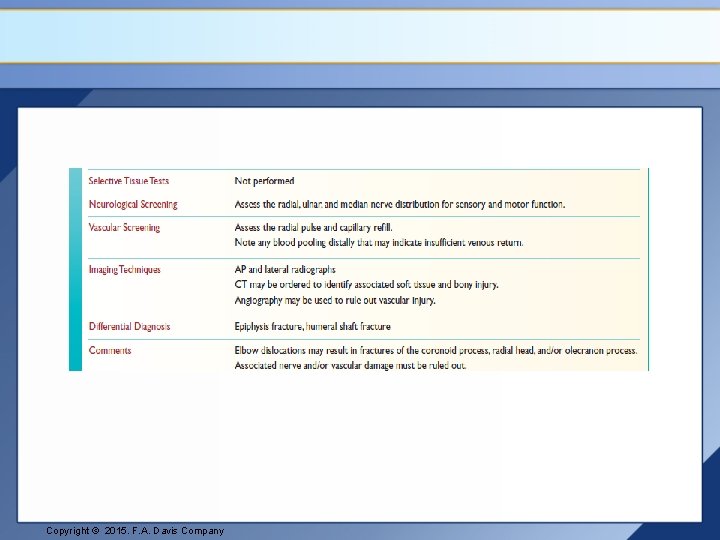720x540 pixels.
Task: Select the 'Vascular Screening' label
Action: pyautogui.click(x=124, y=228)
